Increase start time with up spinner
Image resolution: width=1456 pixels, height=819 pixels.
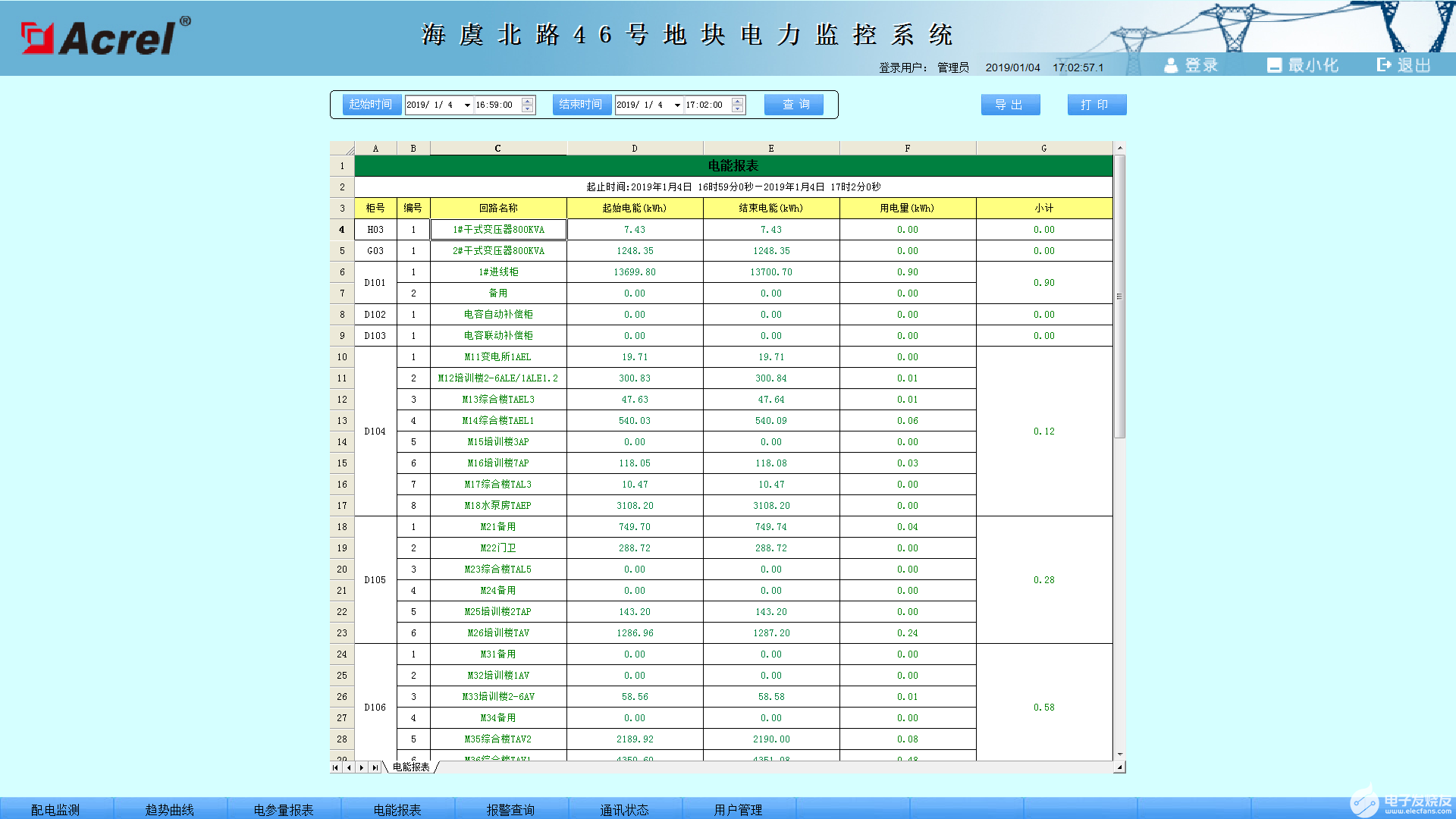(528, 101)
